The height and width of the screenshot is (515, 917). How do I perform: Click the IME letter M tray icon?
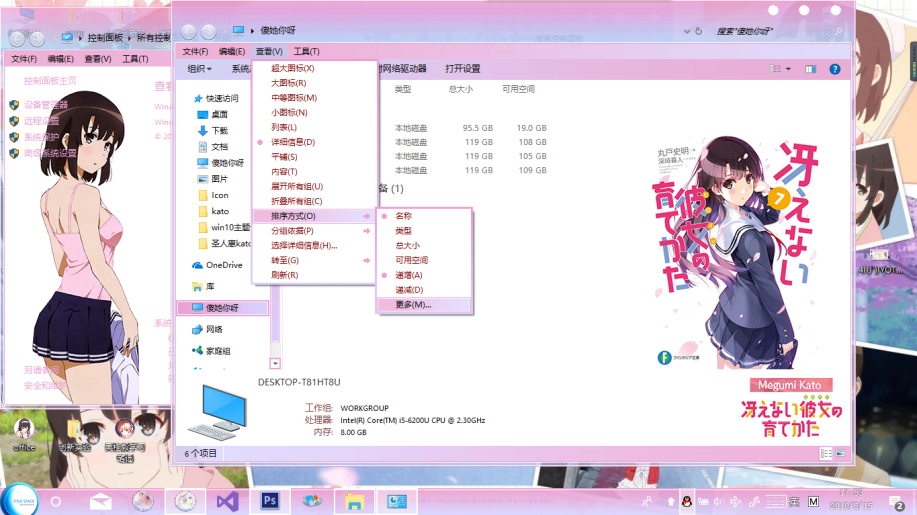(x=813, y=502)
